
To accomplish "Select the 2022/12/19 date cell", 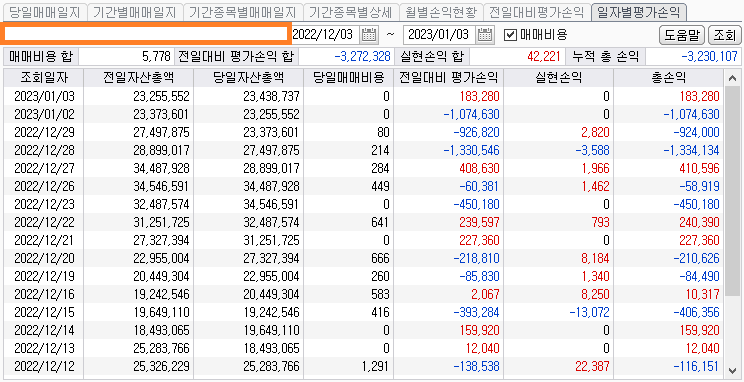I will point(44,276).
